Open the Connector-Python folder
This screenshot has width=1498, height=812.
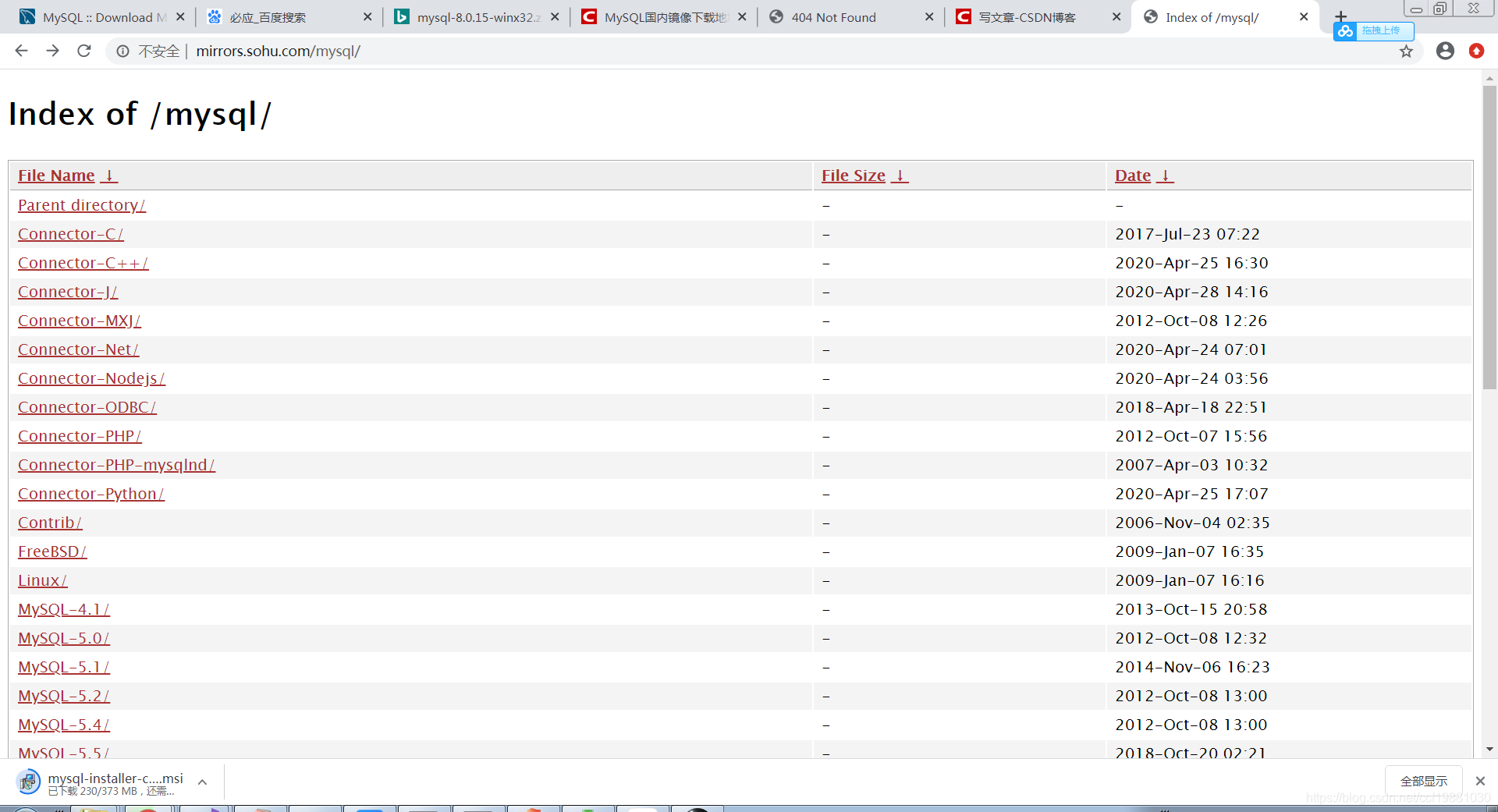click(x=91, y=494)
